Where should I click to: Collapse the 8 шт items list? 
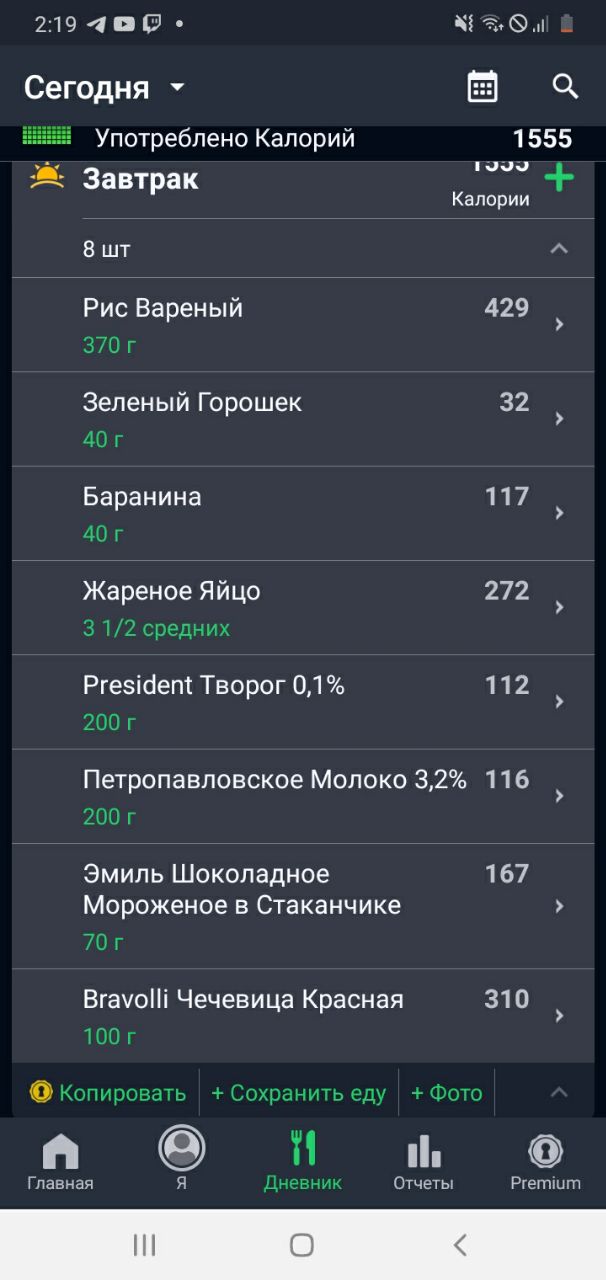(x=559, y=249)
